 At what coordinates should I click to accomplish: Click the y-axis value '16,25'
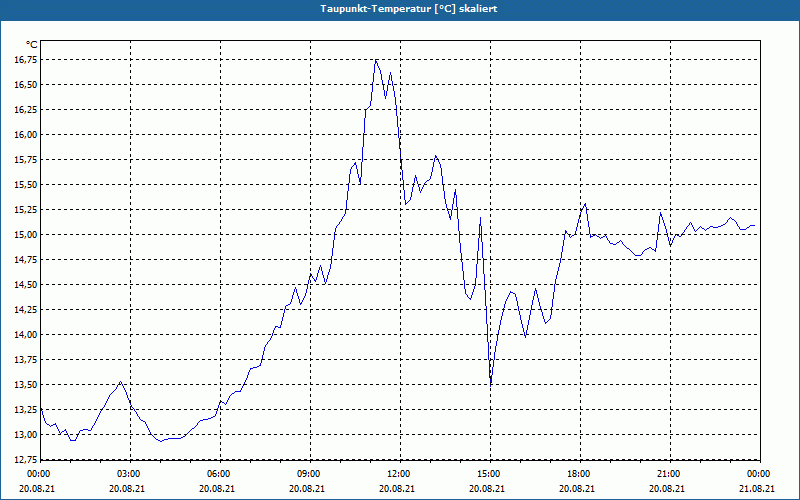point(26,110)
